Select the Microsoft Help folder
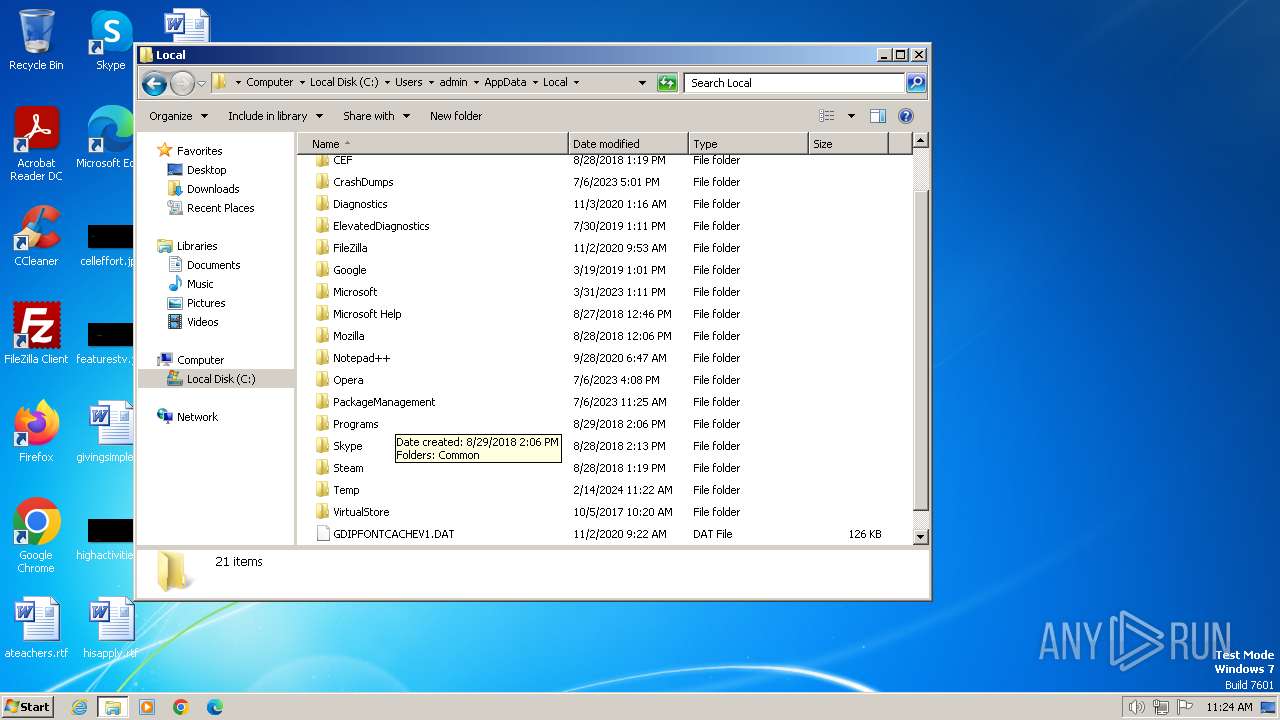 click(x=367, y=314)
